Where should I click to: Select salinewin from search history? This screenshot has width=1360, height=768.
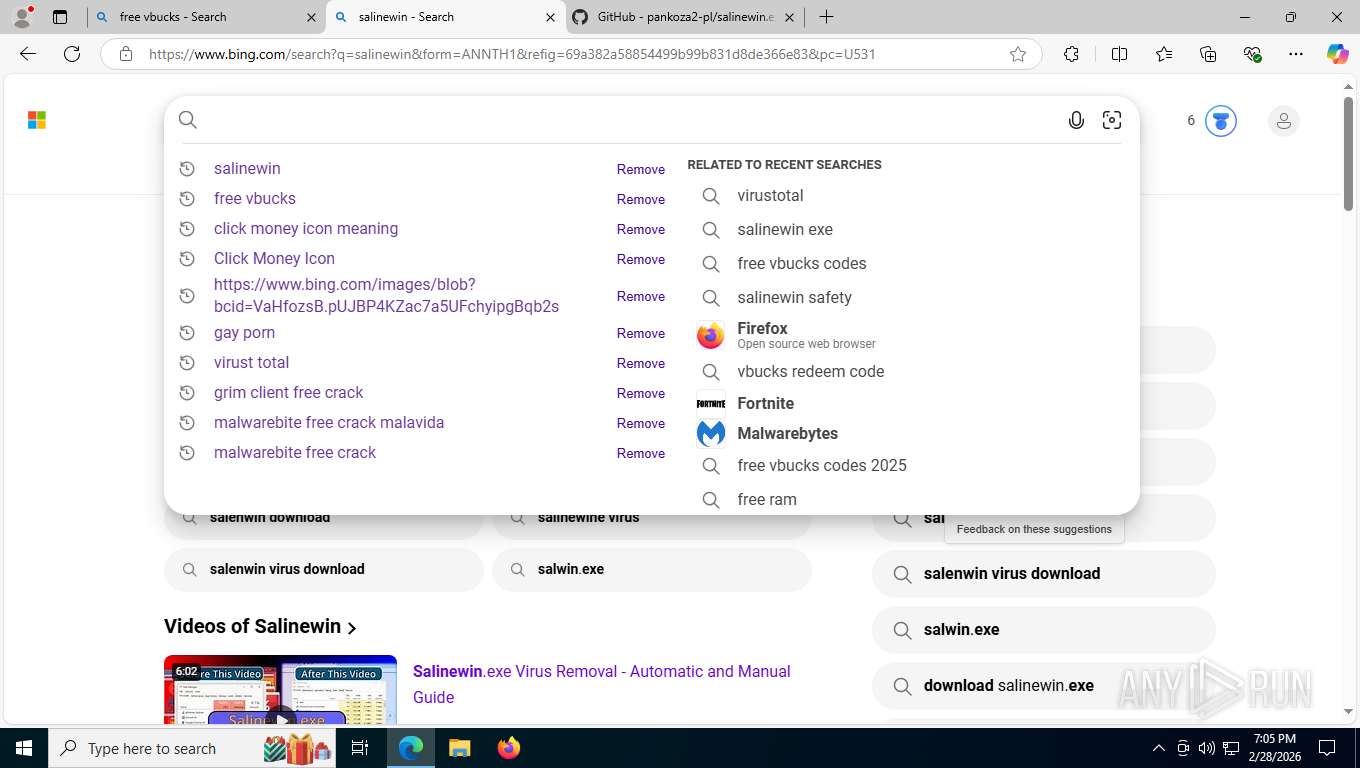click(x=247, y=169)
